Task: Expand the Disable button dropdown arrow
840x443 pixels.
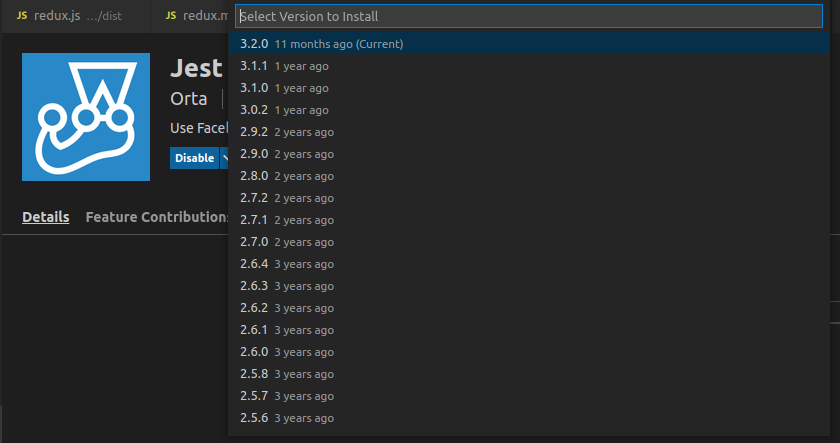Action: pyautogui.click(x=225, y=158)
